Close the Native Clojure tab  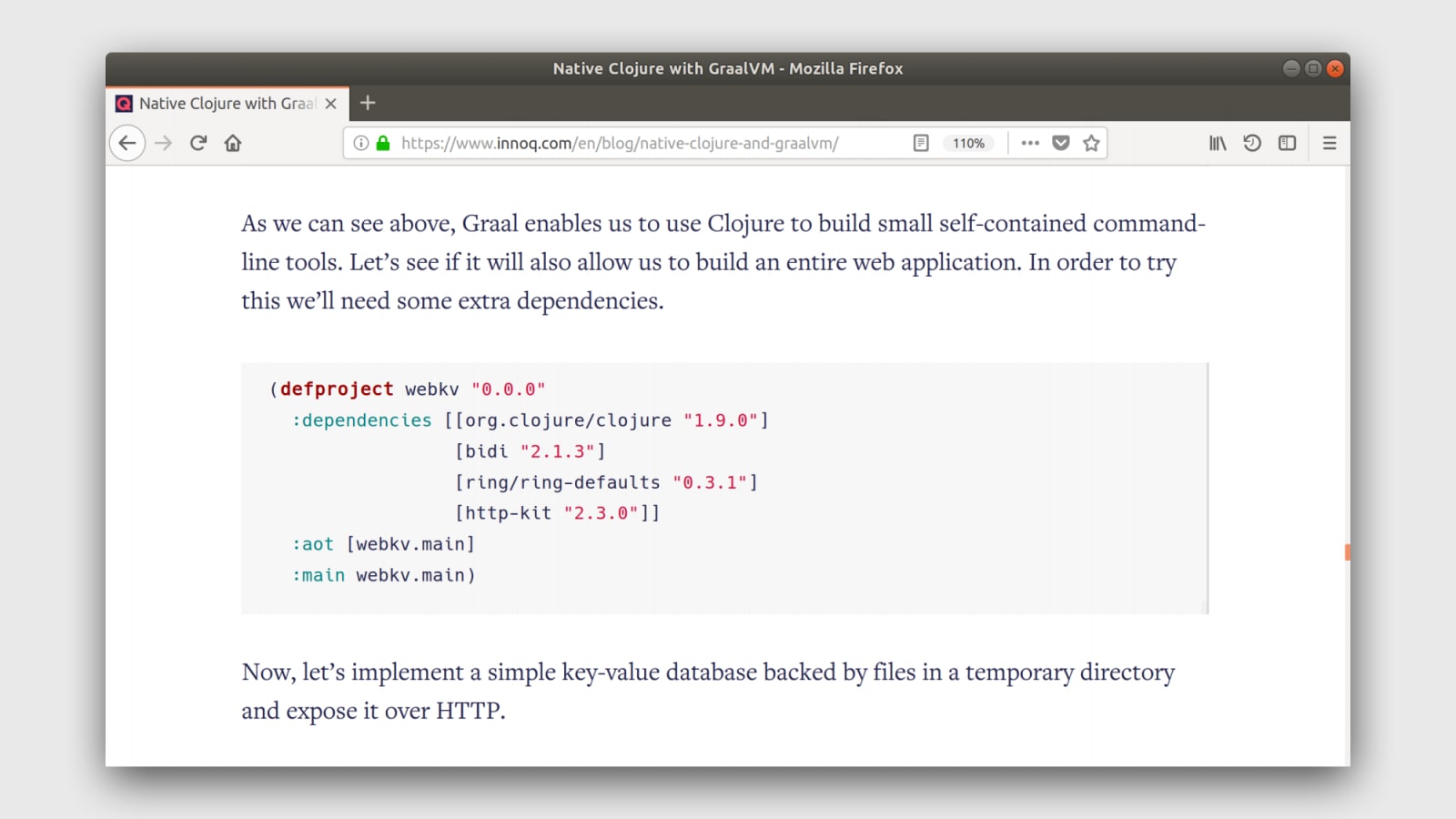331,104
